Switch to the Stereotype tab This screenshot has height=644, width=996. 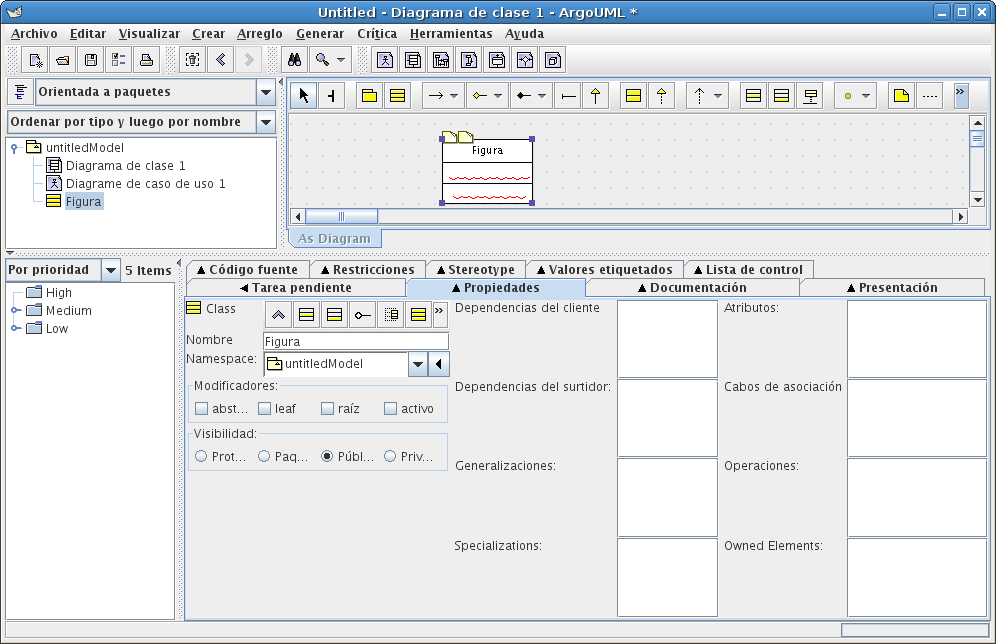tap(476, 270)
